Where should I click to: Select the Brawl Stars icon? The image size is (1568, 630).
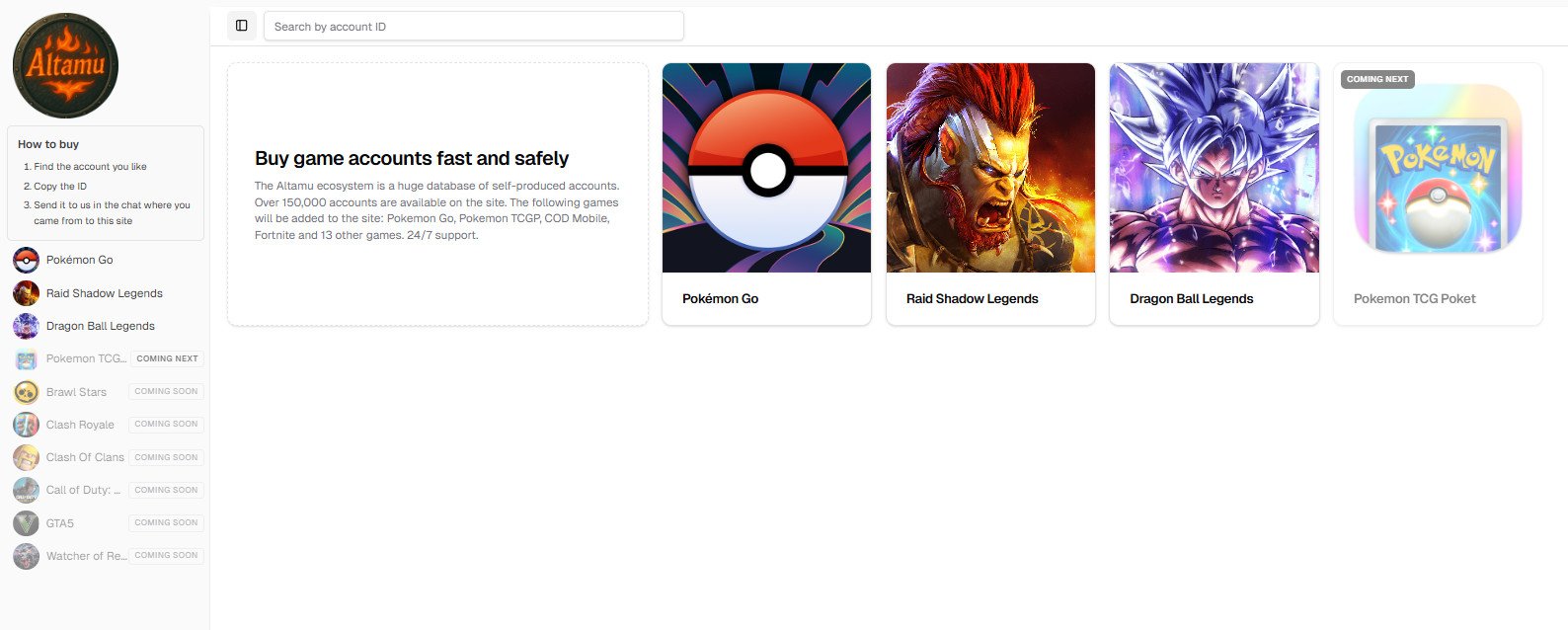click(x=26, y=392)
